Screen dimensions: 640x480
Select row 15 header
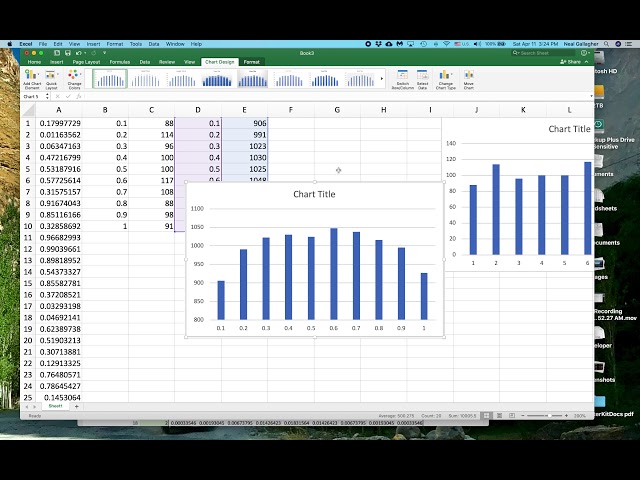[28, 283]
